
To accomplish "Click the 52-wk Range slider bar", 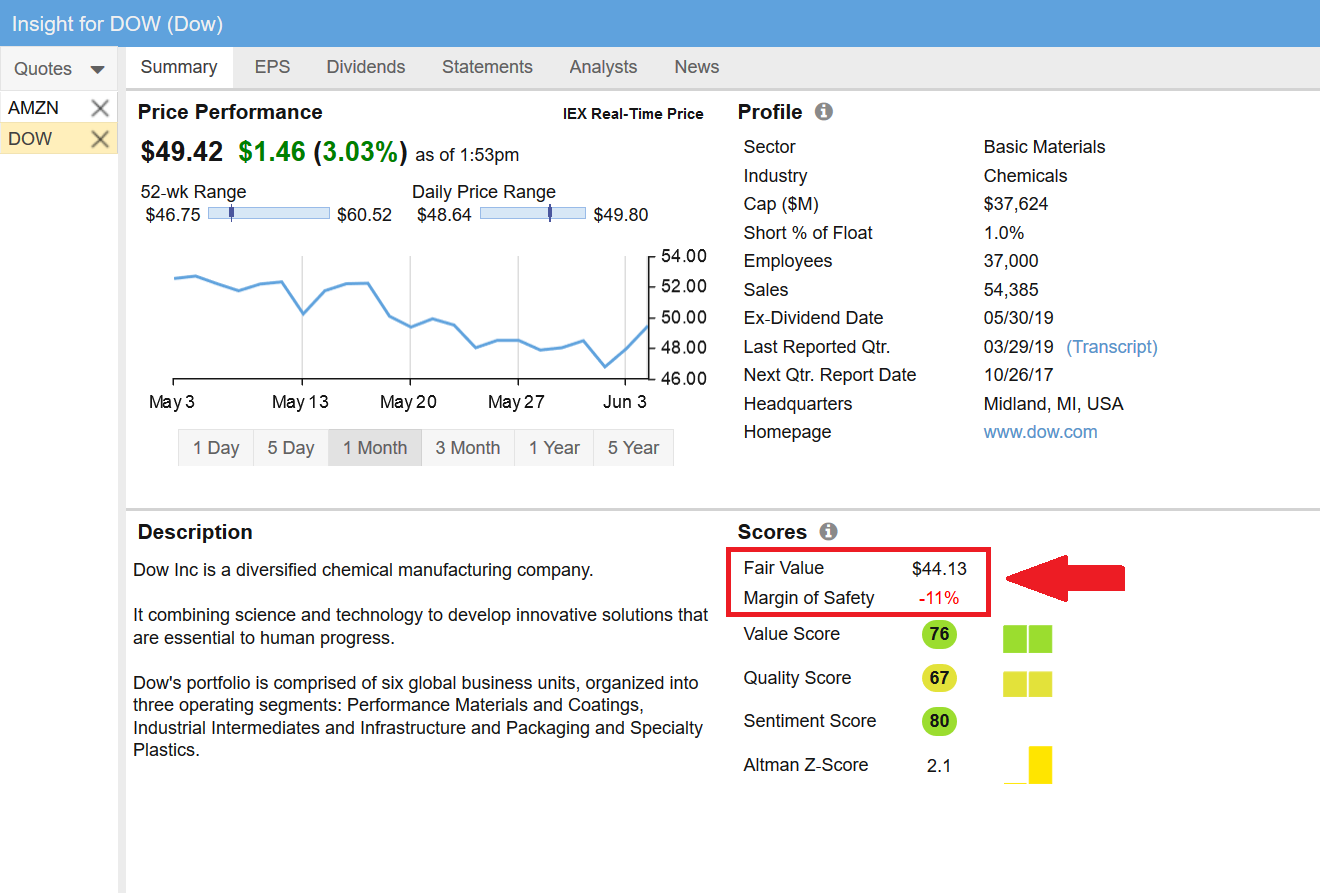I will point(268,213).
